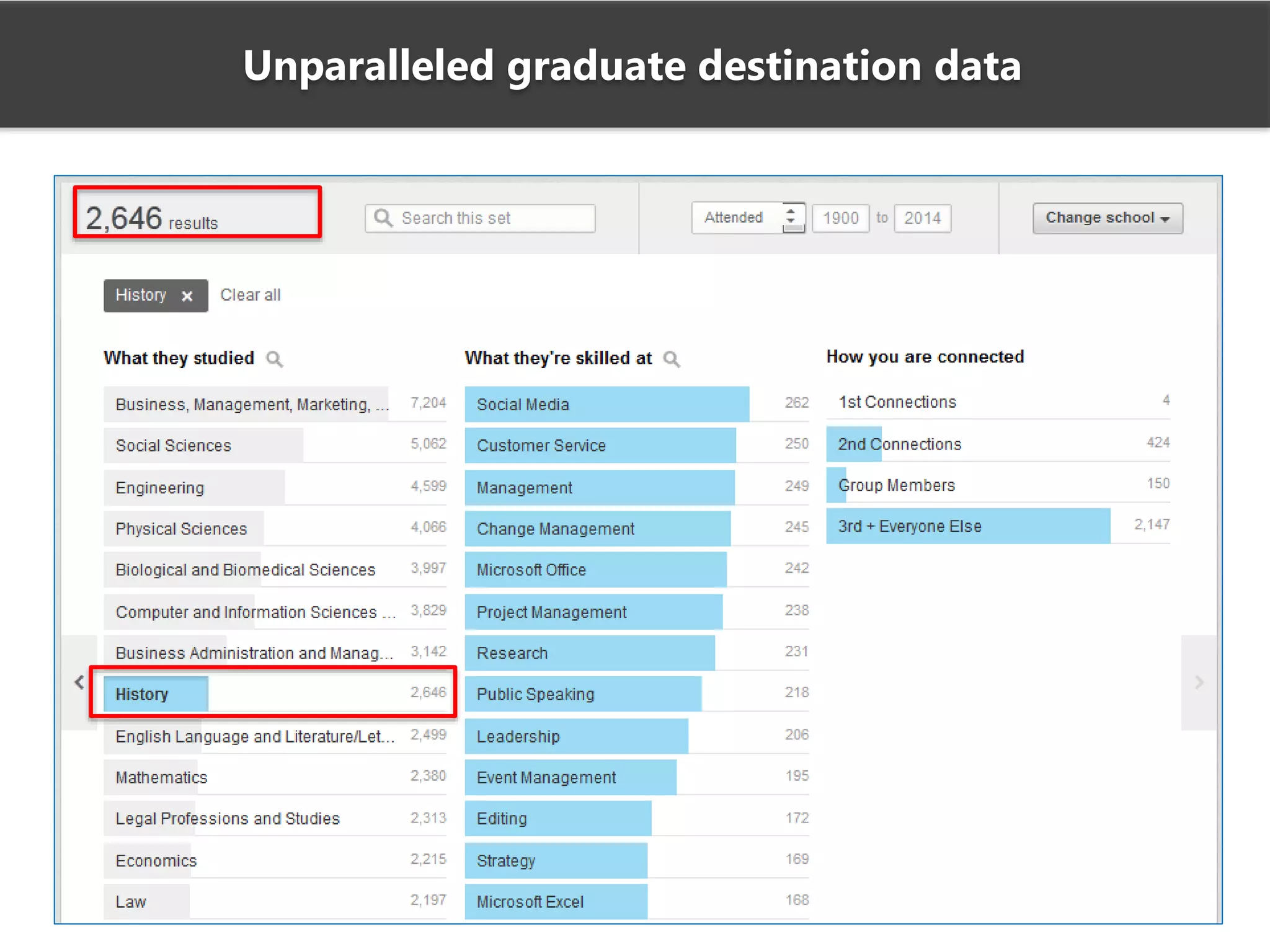The image size is (1270, 952).
Task: Select Legal Professions and Studies row
Action: (275, 818)
